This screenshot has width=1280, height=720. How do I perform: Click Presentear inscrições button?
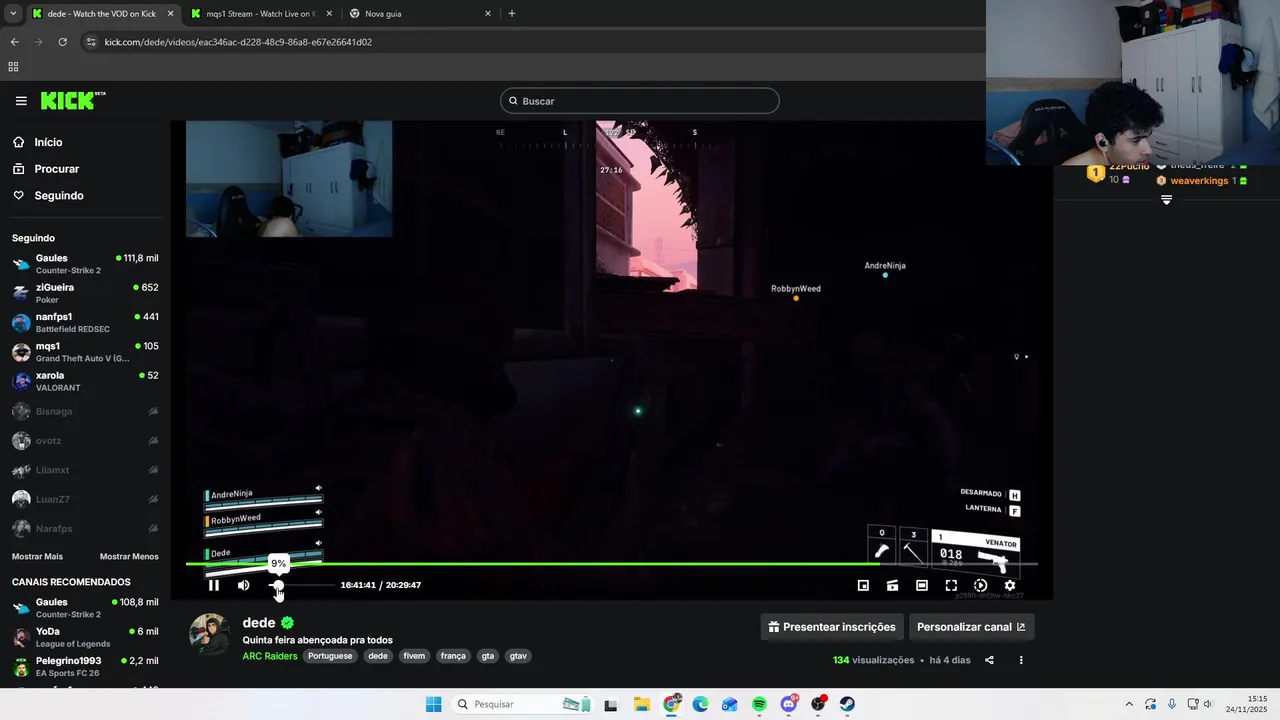coord(832,627)
